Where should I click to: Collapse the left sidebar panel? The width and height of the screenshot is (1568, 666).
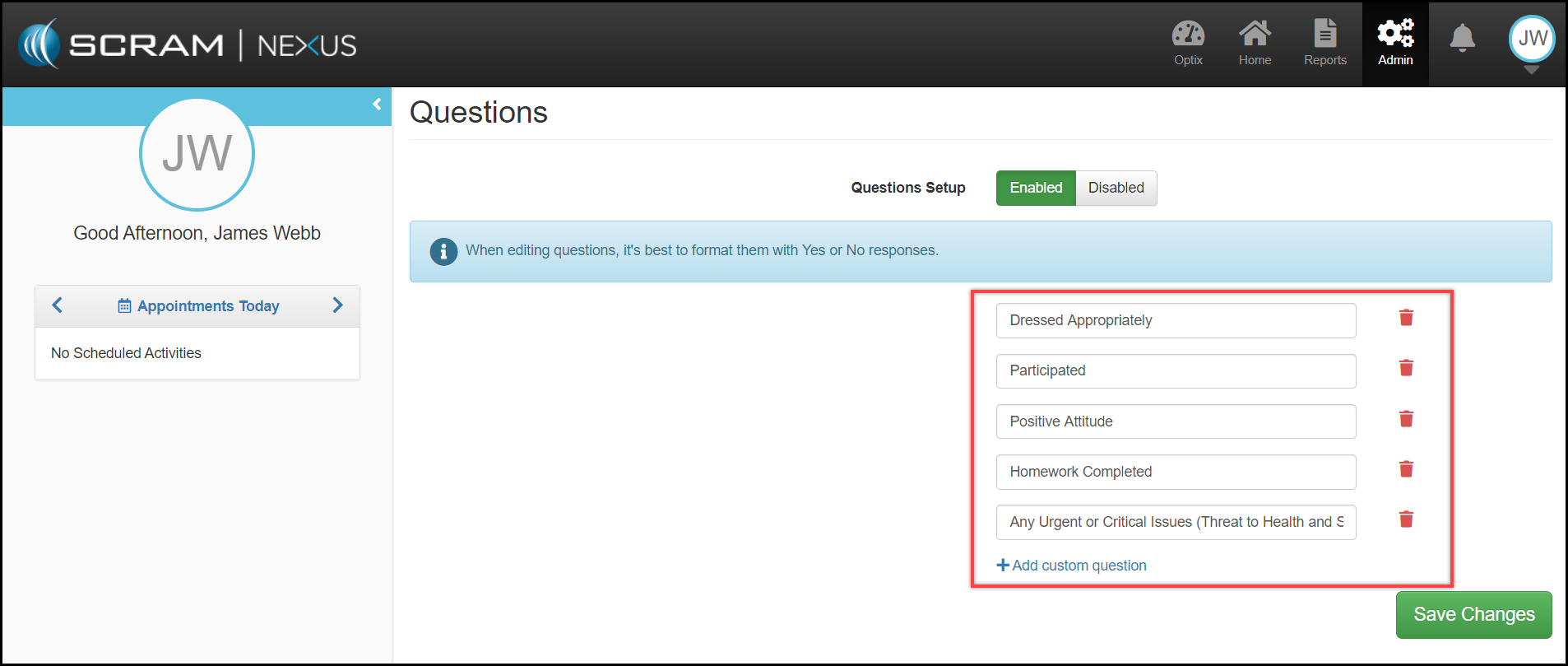point(377,105)
